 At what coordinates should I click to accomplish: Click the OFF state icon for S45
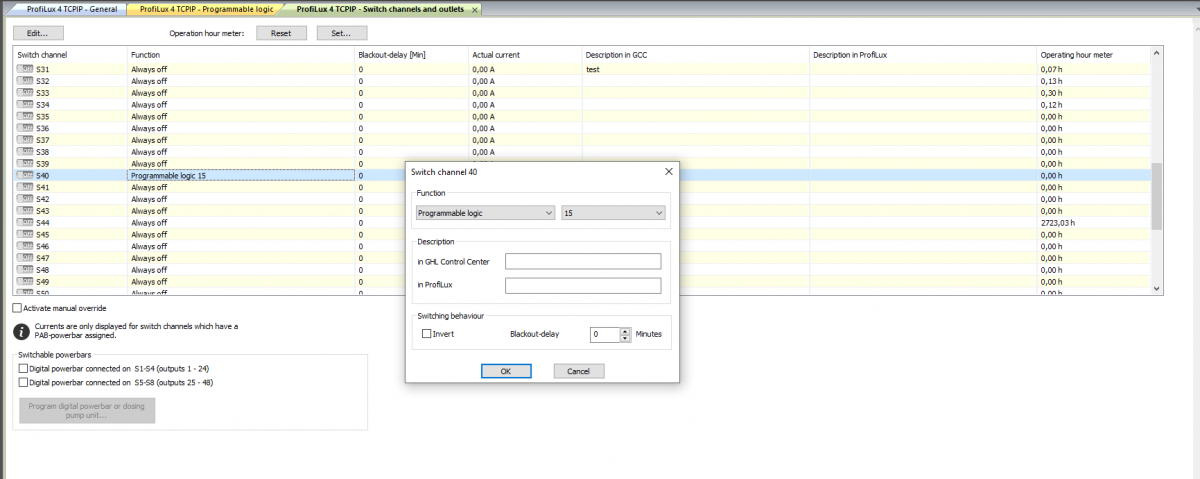click(x=25, y=234)
